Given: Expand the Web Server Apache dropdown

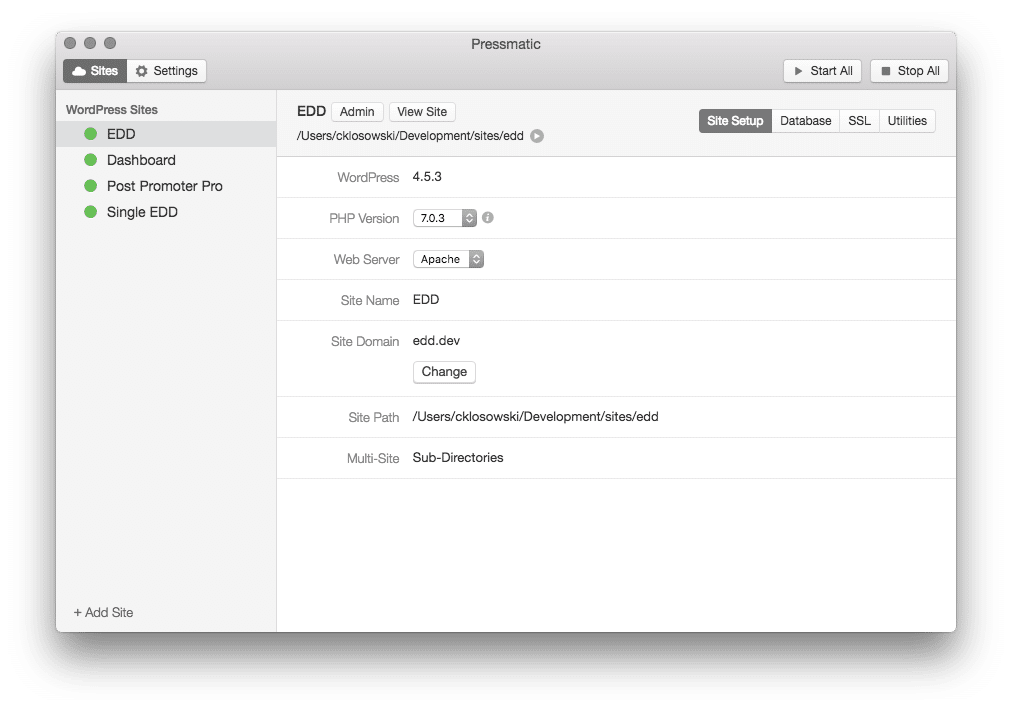Looking at the screenshot, I should (448, 259).
